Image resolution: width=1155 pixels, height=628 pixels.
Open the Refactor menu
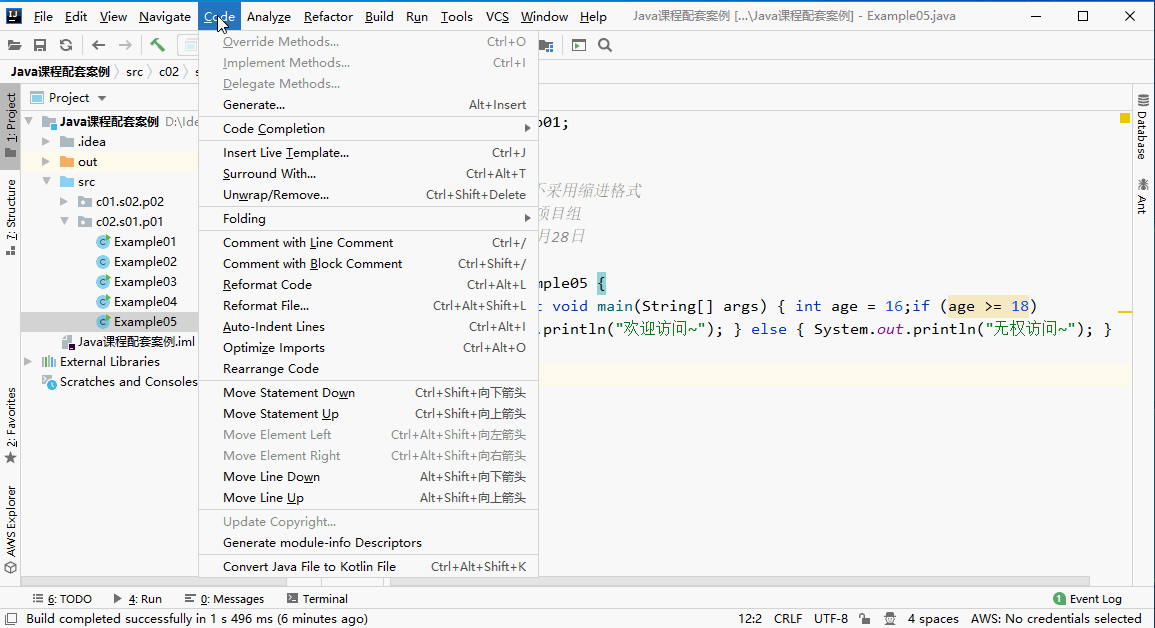pos(328,16)
